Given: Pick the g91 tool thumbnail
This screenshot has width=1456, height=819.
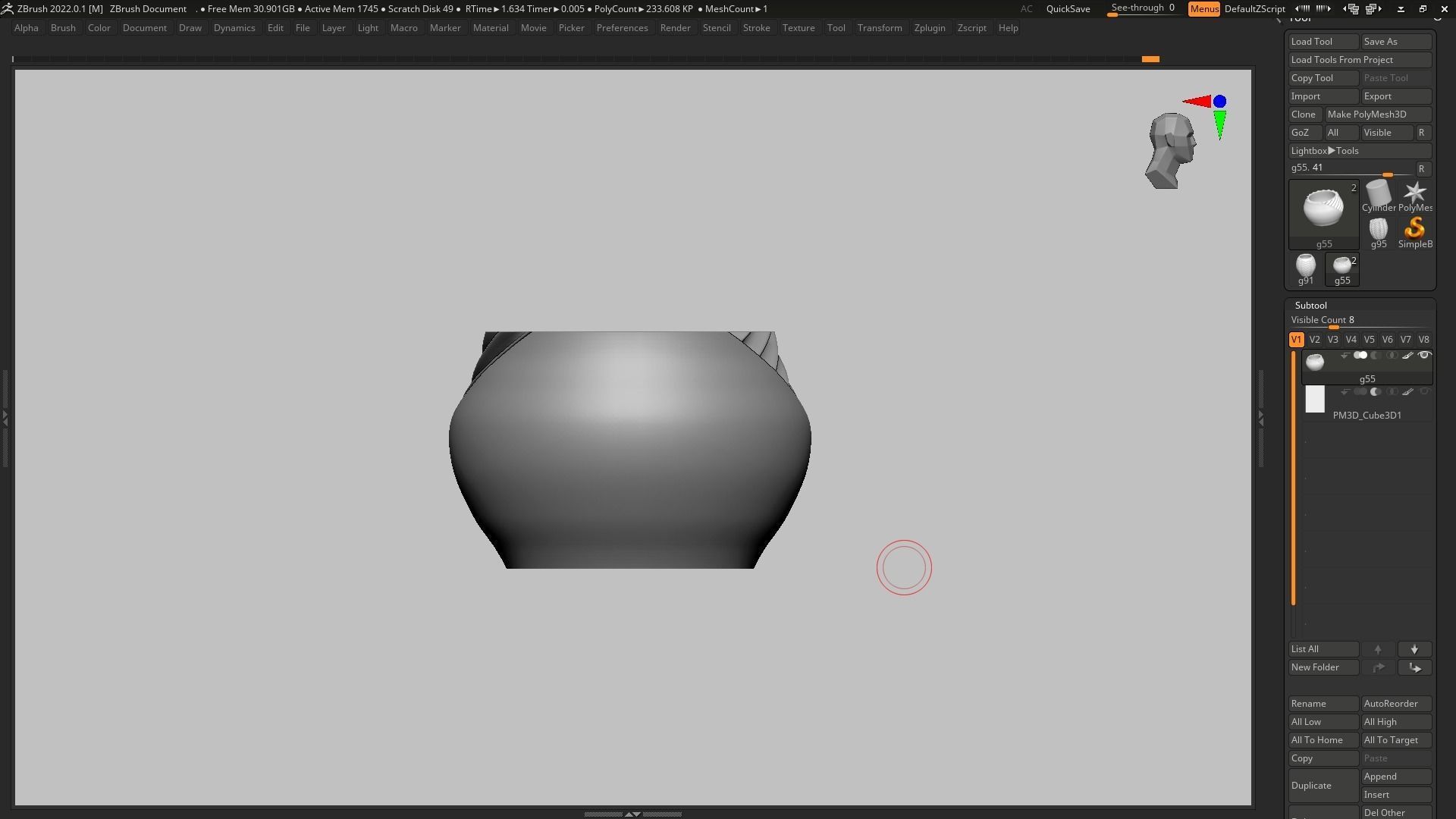Looking at the screenshot, I should point(1305,267).
